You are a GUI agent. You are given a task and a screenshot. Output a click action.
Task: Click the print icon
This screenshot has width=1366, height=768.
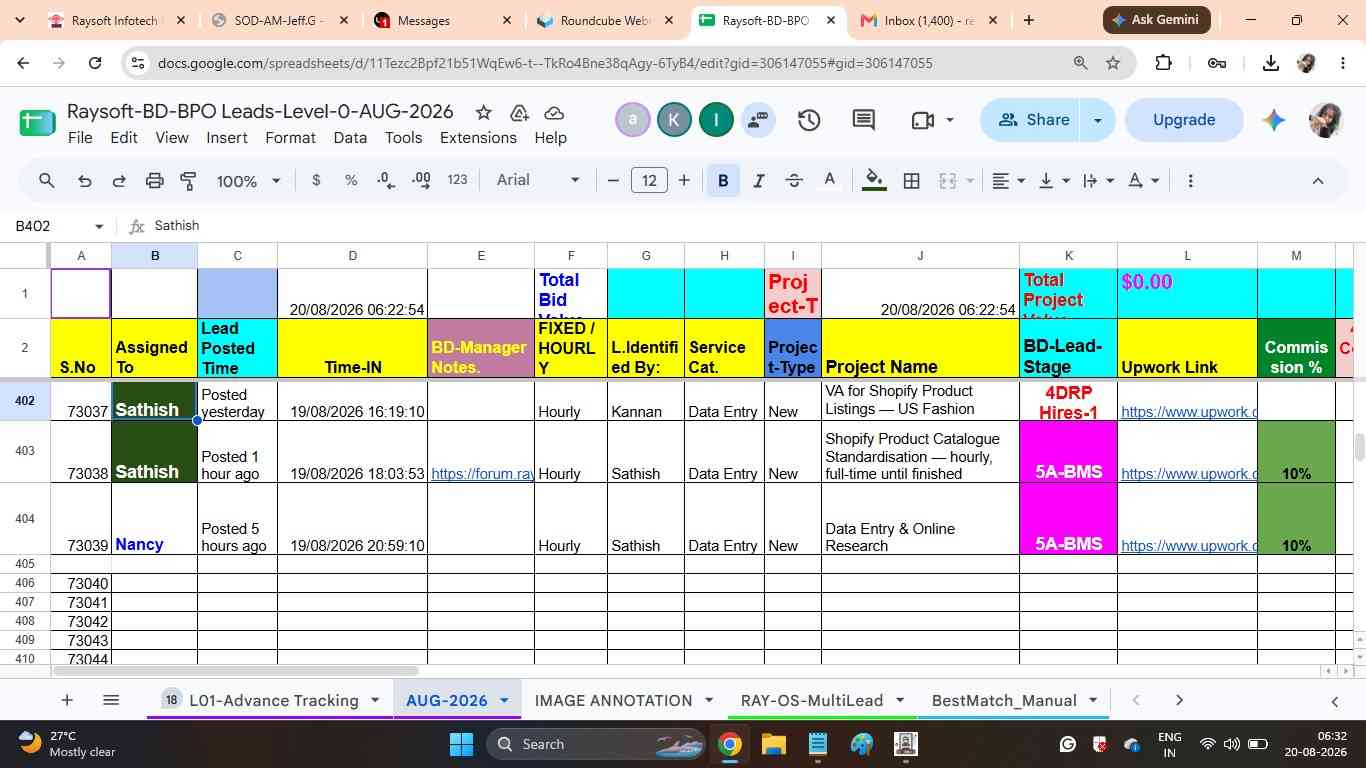pos(154,181)
